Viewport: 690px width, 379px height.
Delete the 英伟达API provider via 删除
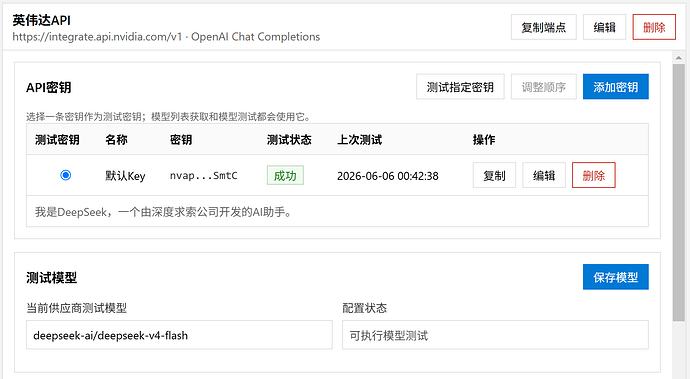pyautogui.click(x=654, y=27)
